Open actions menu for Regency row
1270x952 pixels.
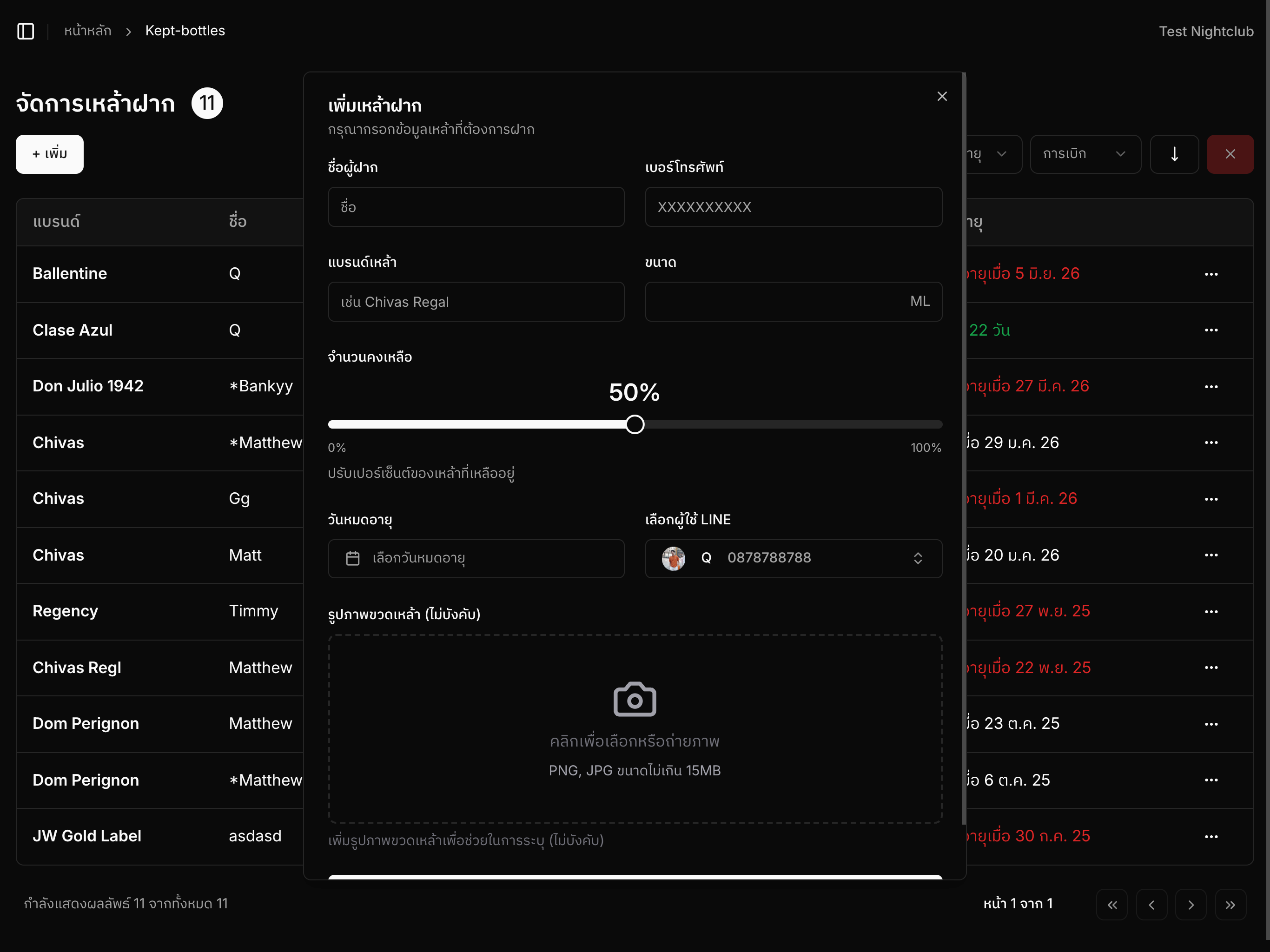[x=1211, y=612]
